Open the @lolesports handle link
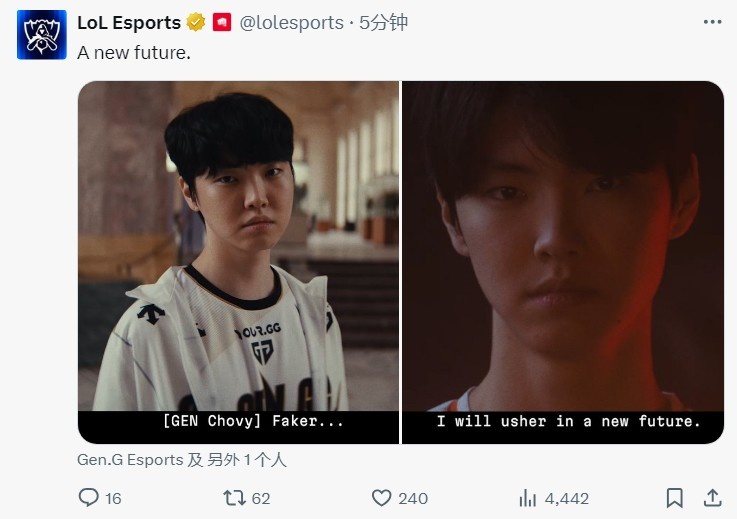 [291, 23]
